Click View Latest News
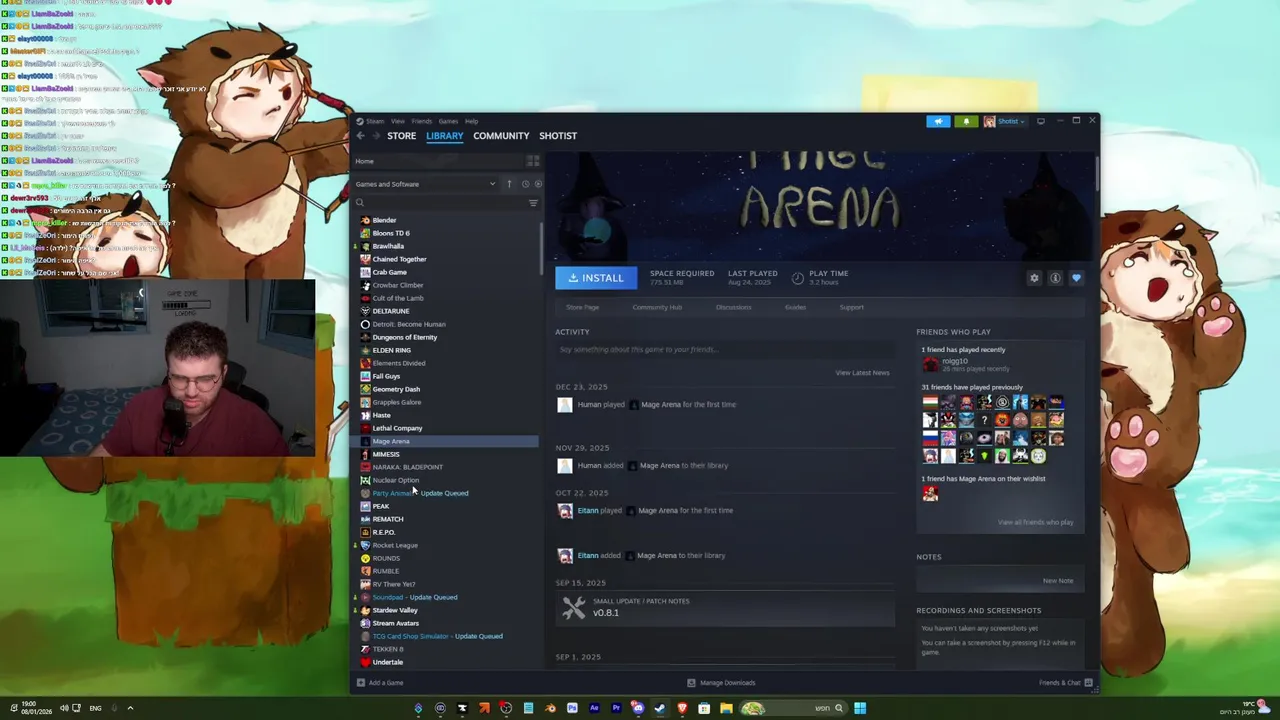 click(862, 373)
